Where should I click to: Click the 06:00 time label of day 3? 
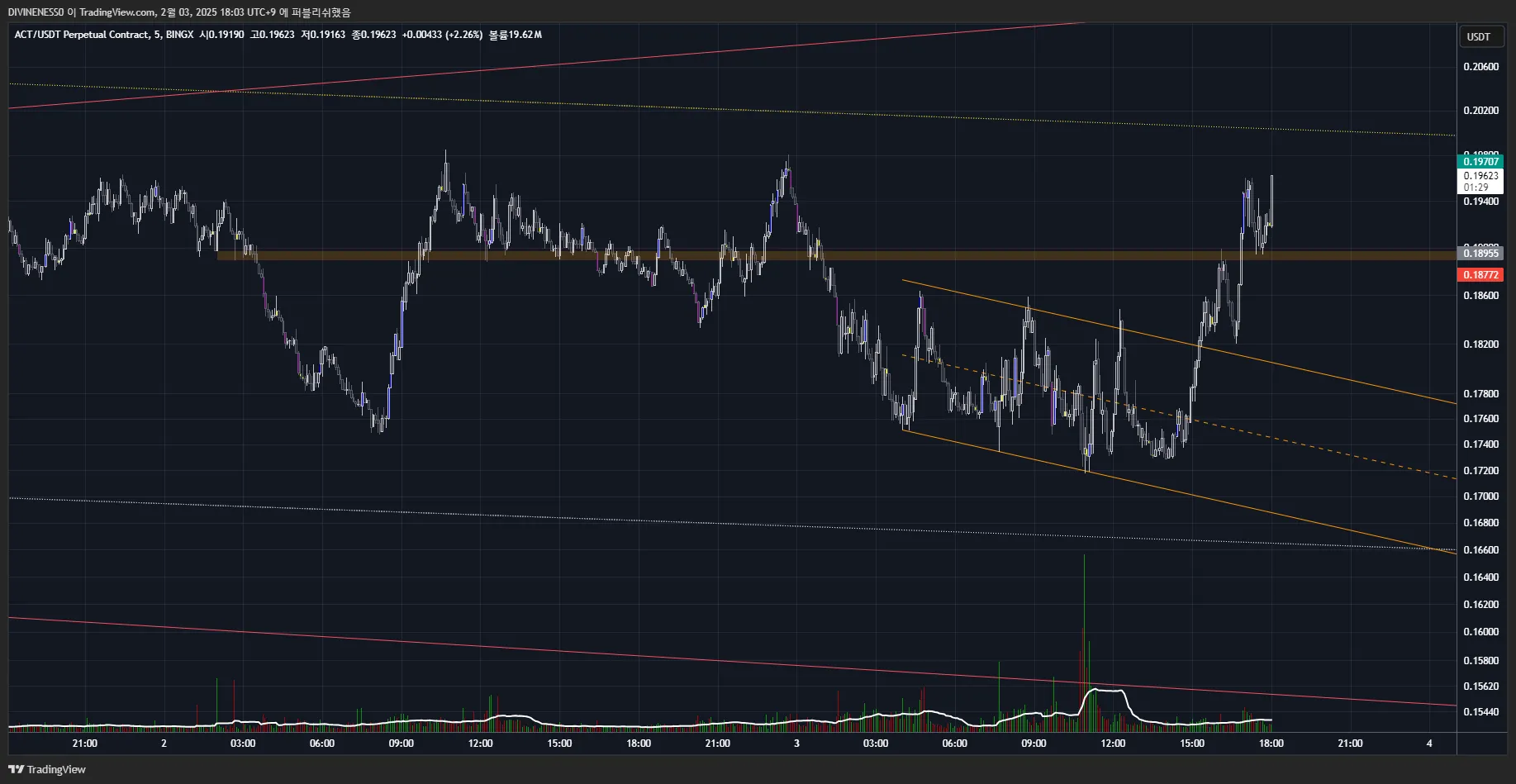click(954, 744)
